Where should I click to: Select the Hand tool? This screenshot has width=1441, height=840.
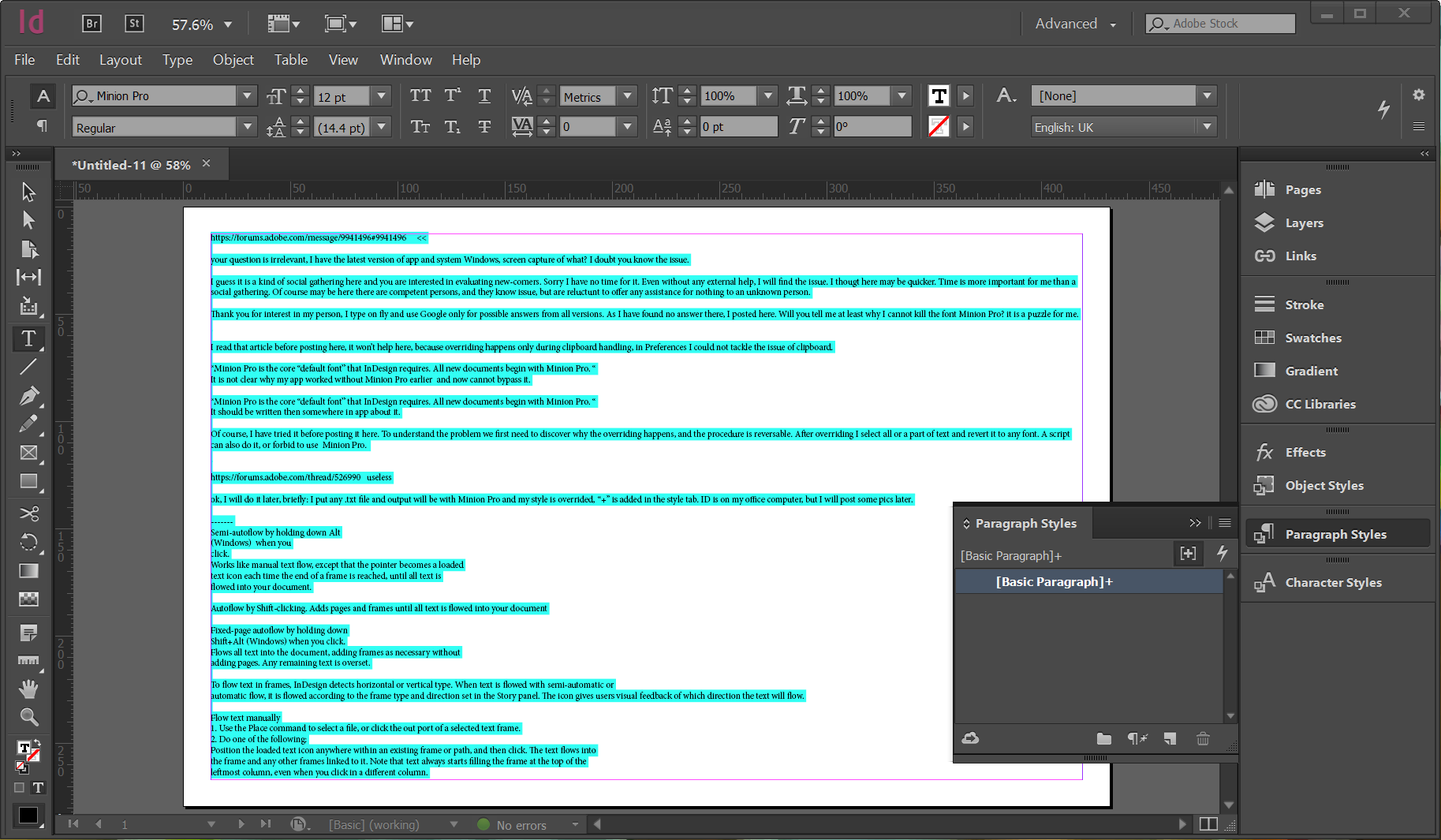(28, 689)
